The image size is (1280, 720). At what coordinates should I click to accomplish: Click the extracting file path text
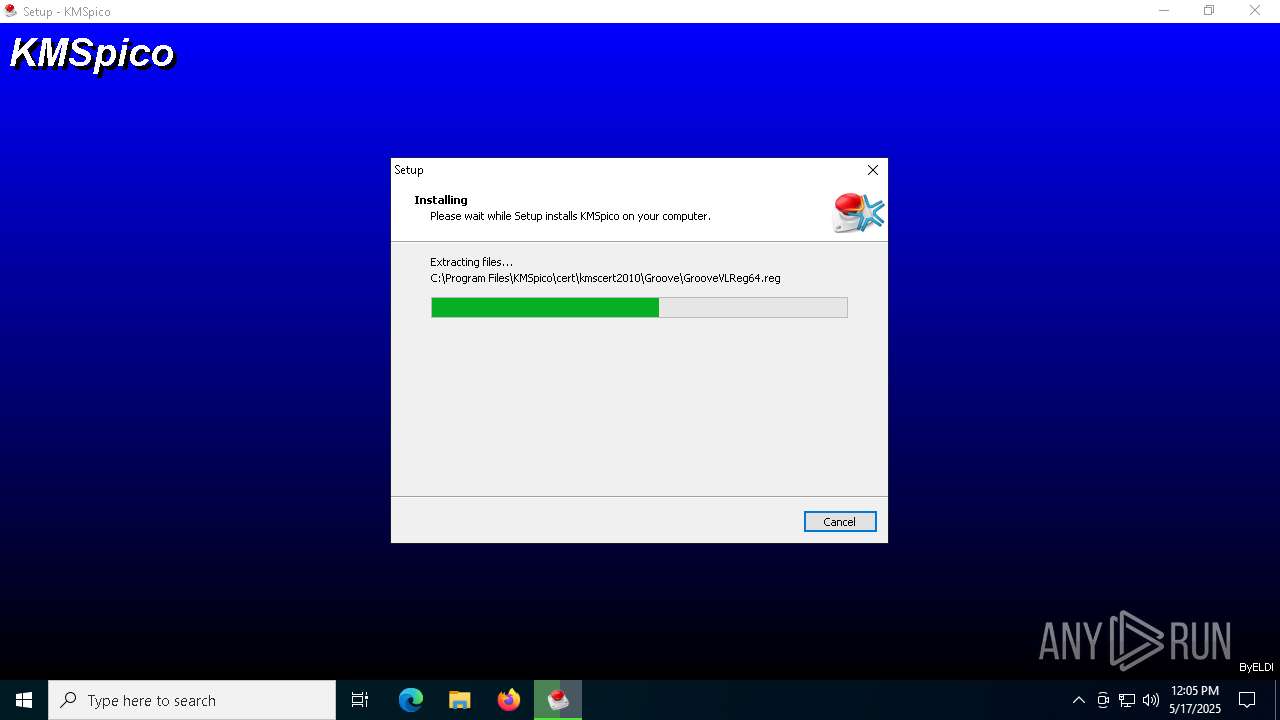pos(605,278)
